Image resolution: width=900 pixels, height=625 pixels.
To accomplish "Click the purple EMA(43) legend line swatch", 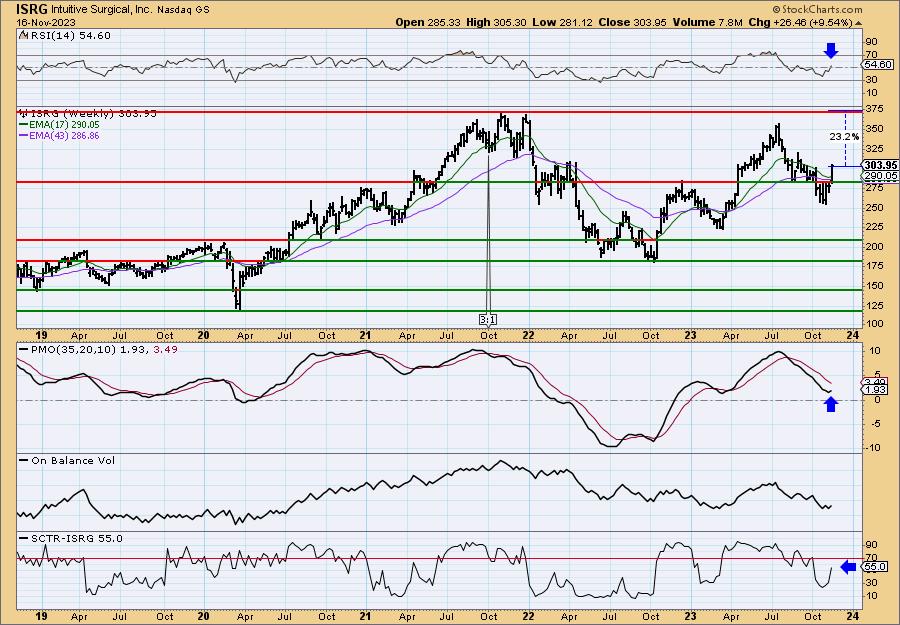I will click(23, 136).
